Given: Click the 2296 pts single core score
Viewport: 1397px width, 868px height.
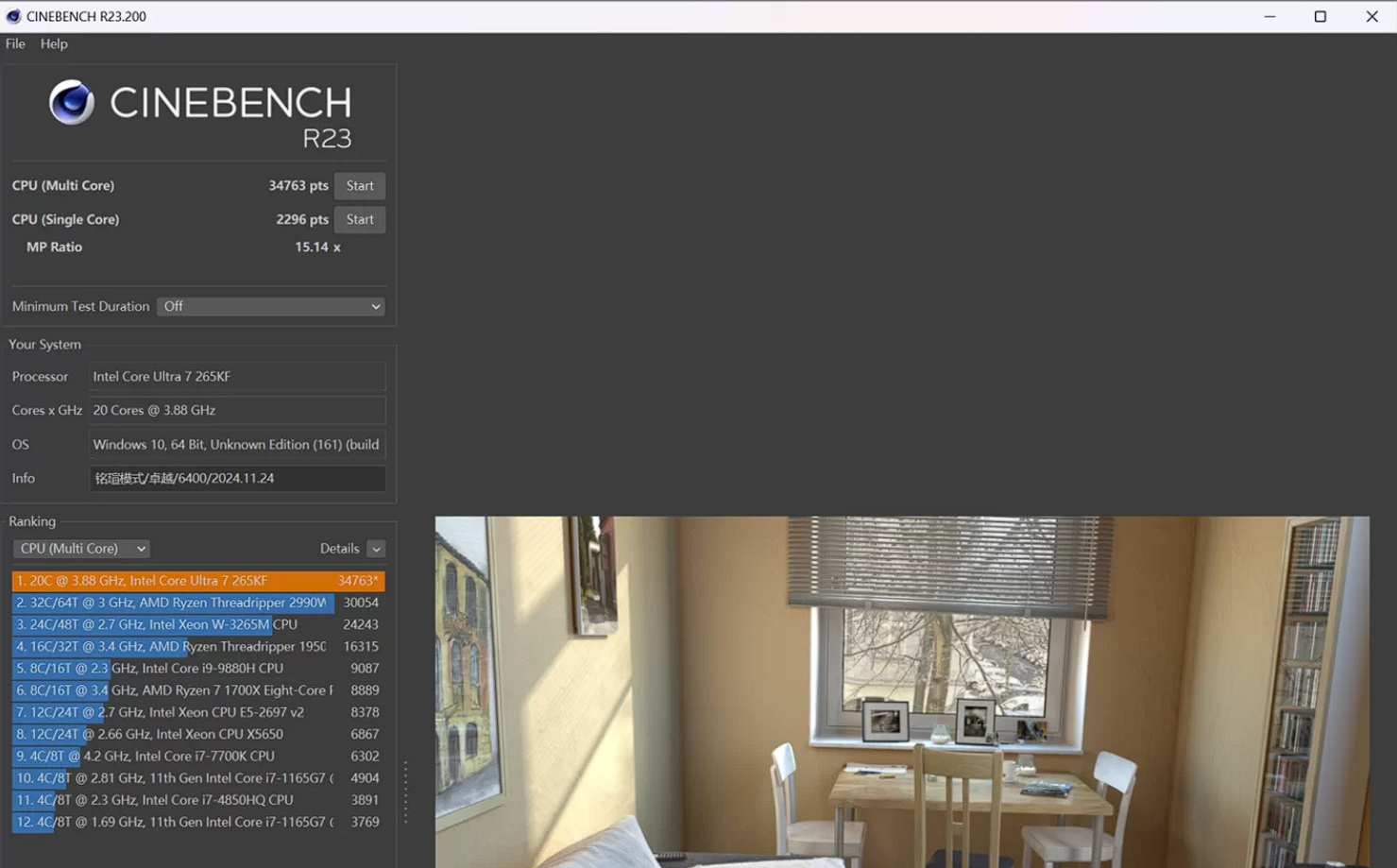Looking at the screenshot, I should [302, 219].
